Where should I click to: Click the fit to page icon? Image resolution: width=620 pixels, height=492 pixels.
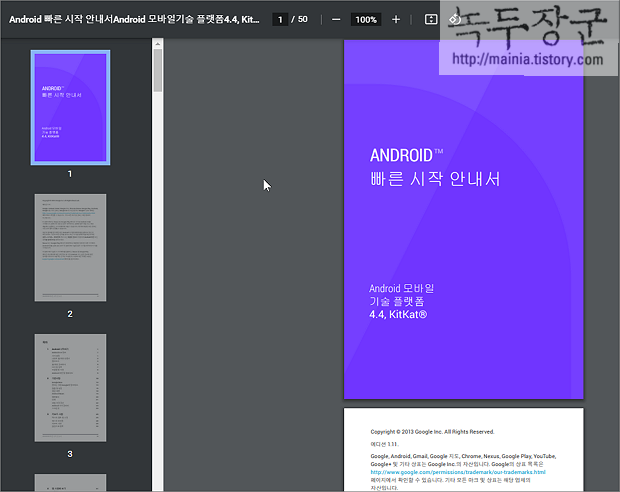[x=431, y=19]
